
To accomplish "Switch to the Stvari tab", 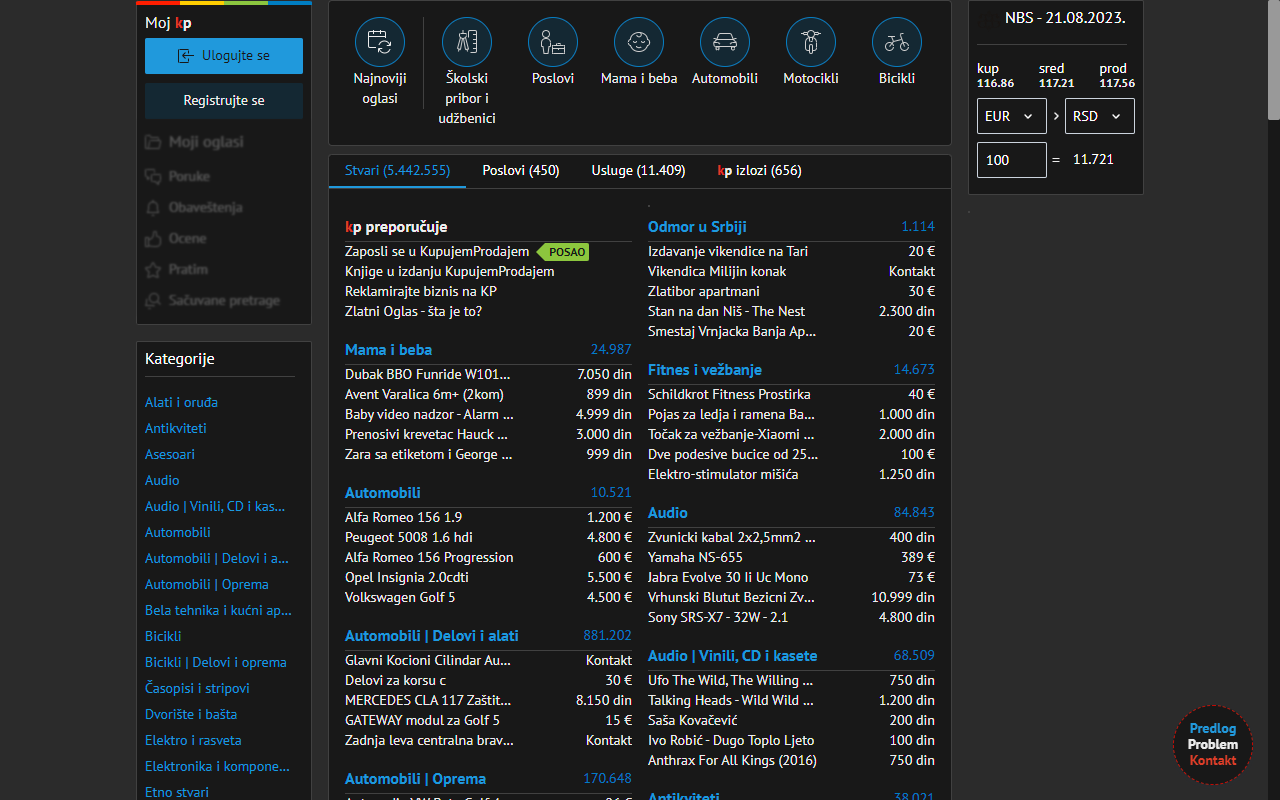I will coord(397,170).
